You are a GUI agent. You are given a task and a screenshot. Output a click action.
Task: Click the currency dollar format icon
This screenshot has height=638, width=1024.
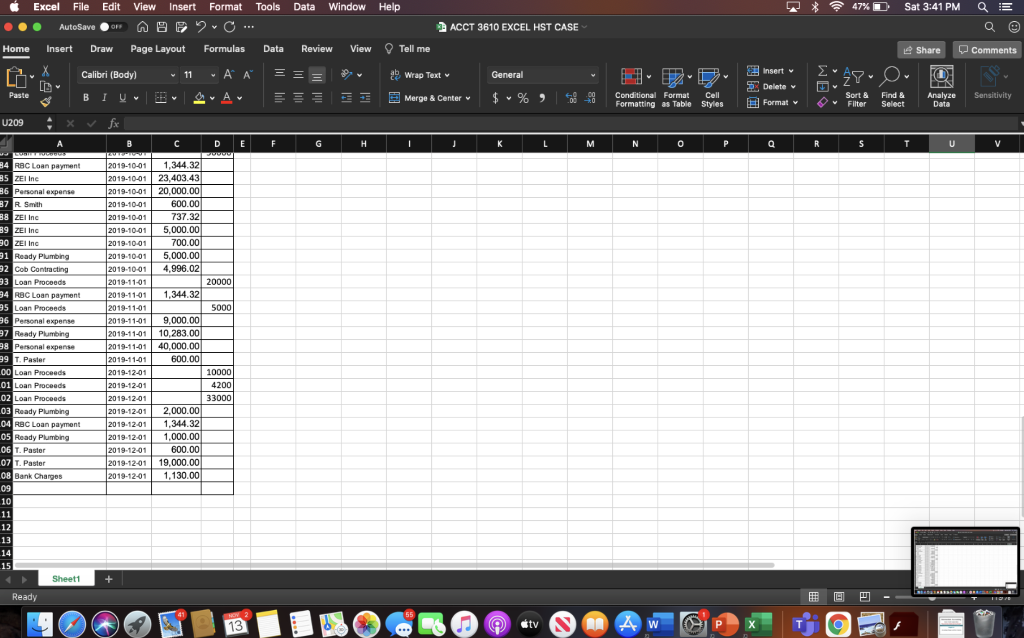tap(496, 98)
